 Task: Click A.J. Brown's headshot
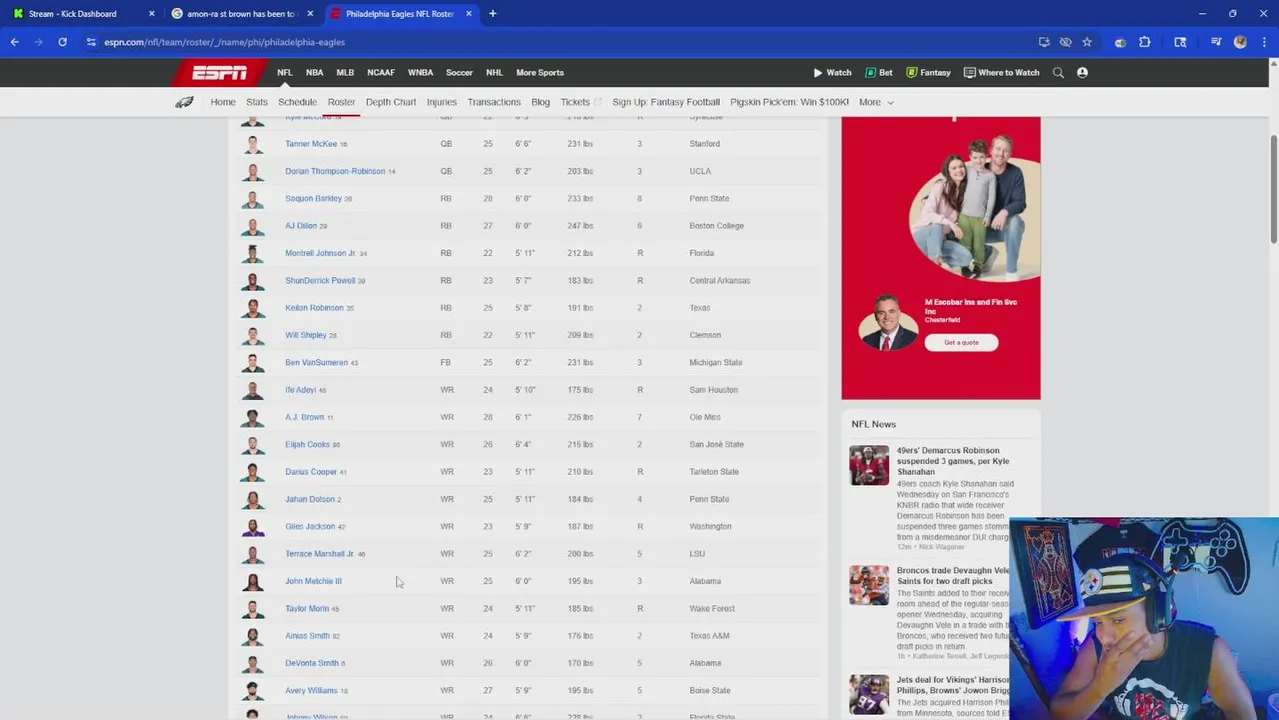253,417
